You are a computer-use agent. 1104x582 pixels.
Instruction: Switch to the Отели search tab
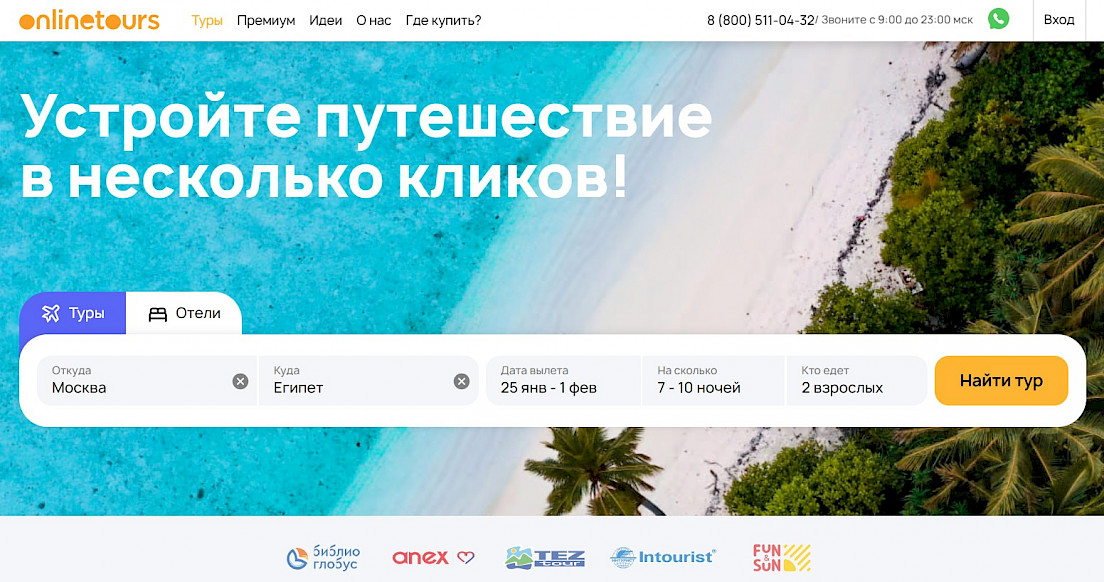184,313
